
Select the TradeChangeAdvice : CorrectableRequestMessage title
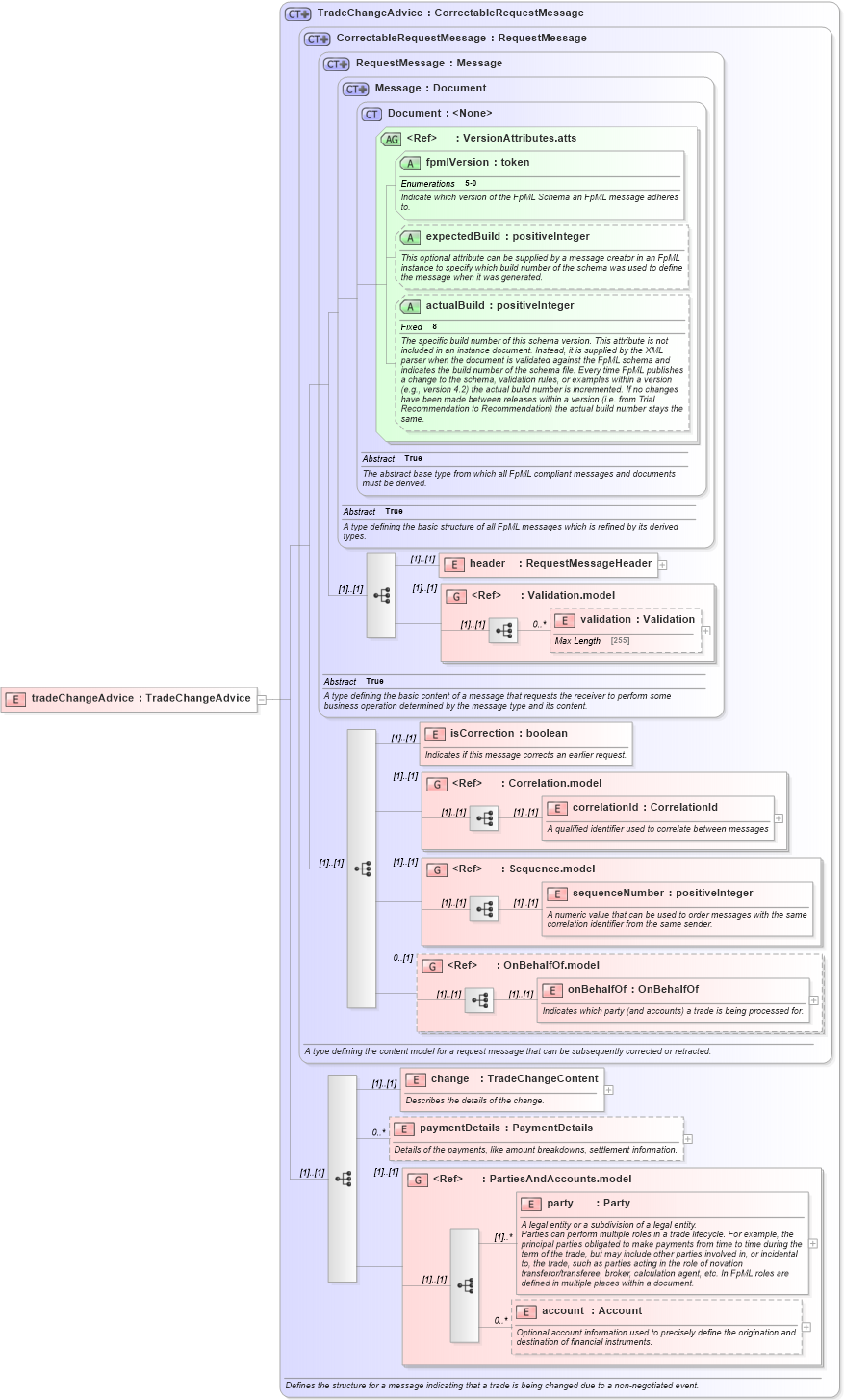coord(450,13)
